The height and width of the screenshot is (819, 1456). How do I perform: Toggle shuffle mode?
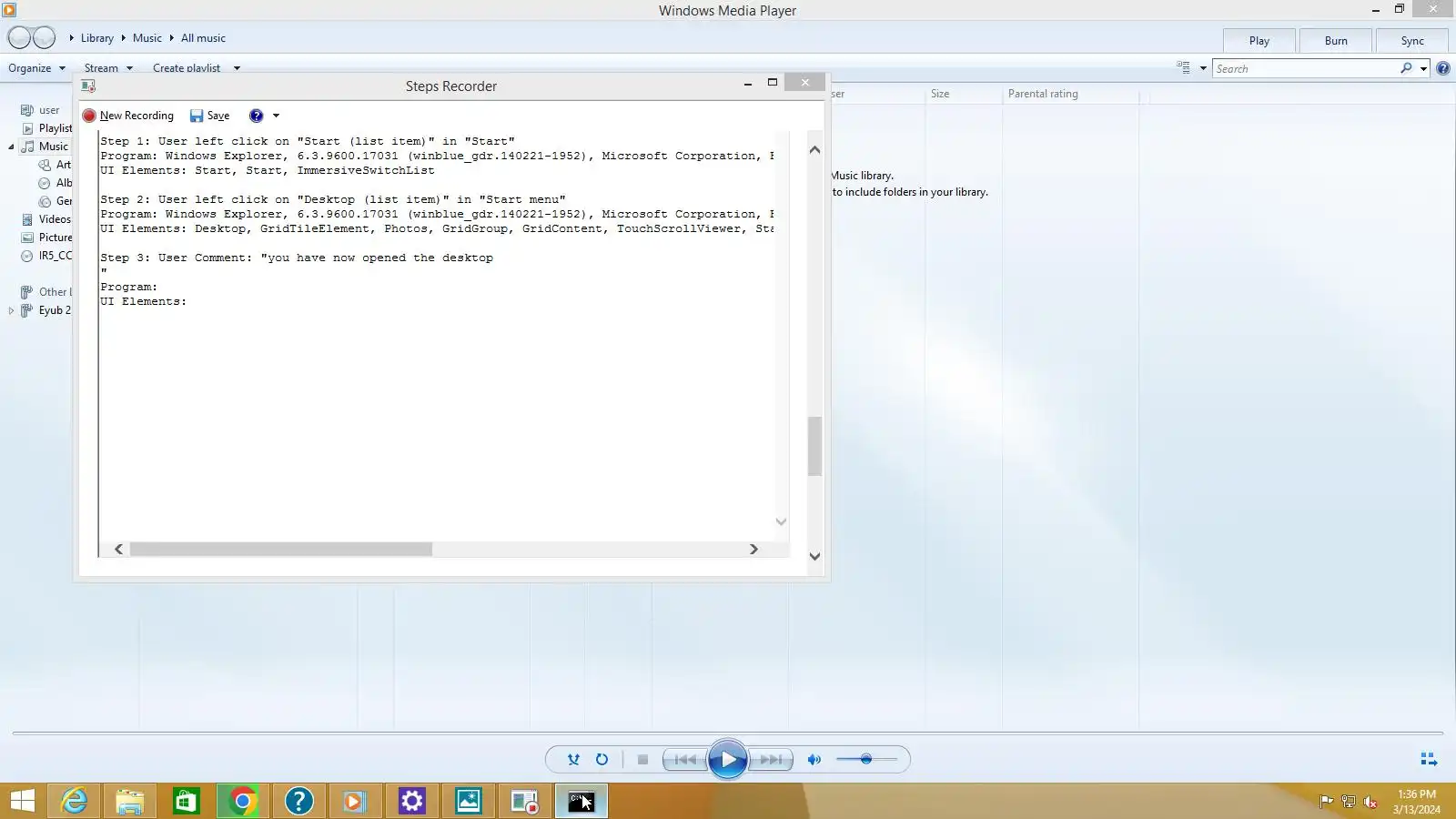click(x=573, y=759)
